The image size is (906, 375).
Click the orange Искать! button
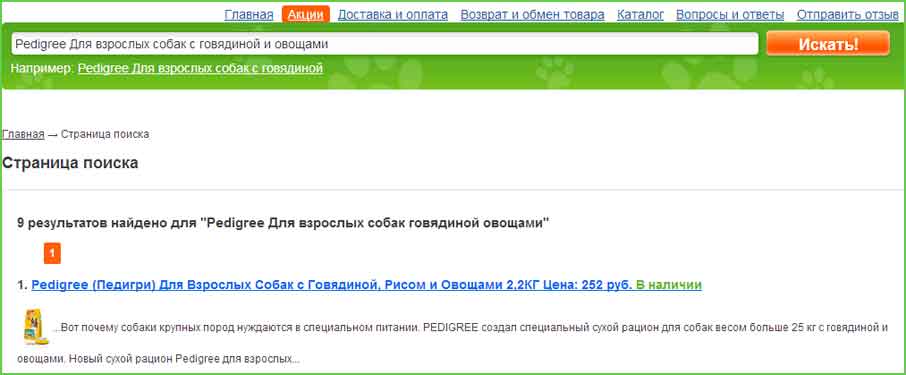(x=828, y=43)
